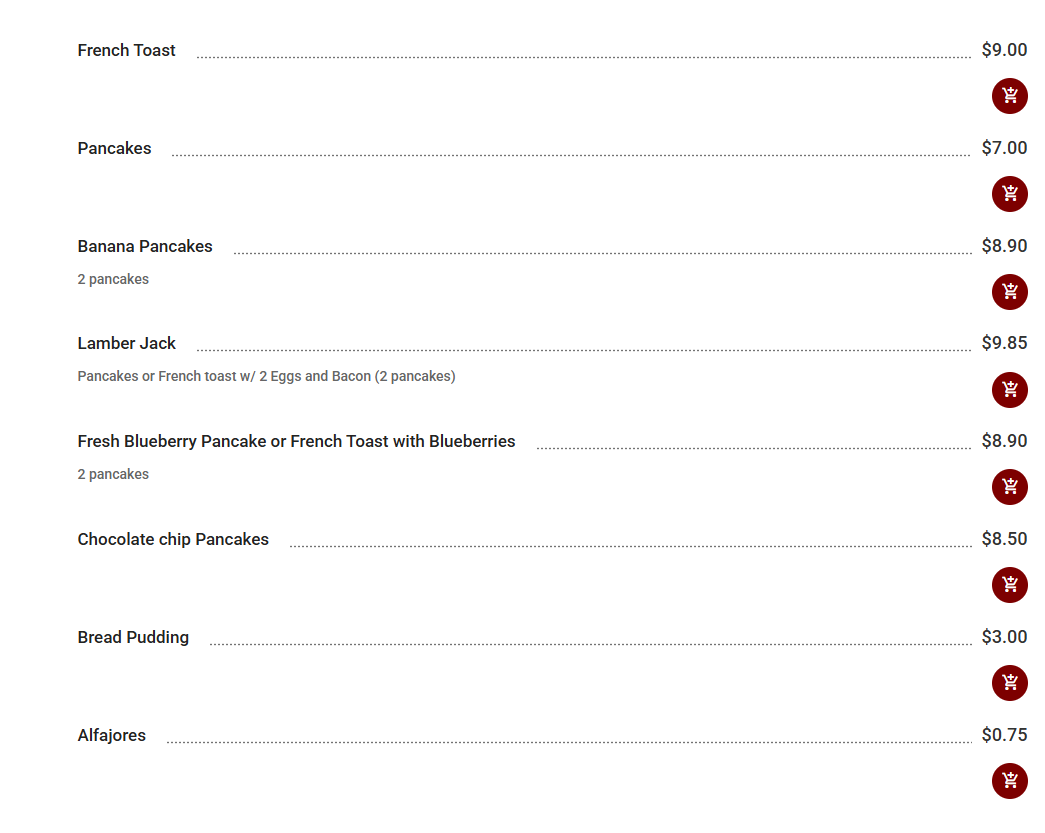Click the Lamber Jack description text
1045x833 pixels.
(266, 377)
